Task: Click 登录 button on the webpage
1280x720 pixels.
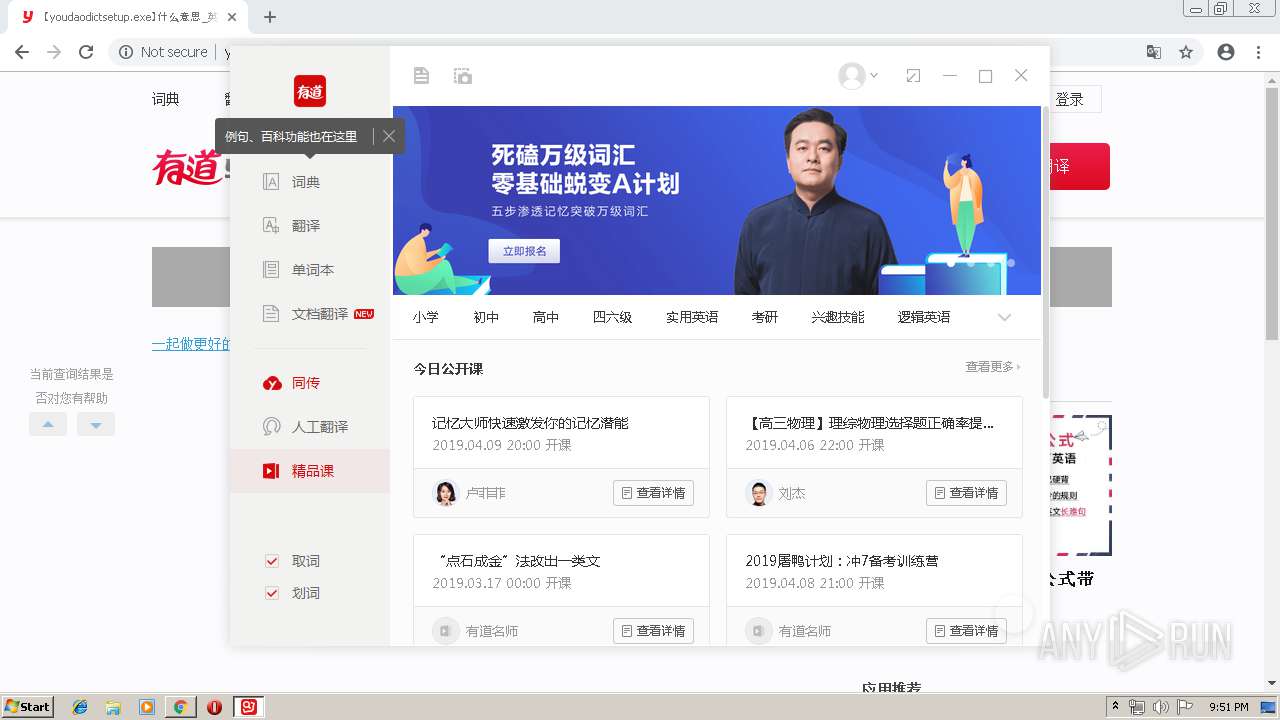Action: click(x=1069, y=99)
